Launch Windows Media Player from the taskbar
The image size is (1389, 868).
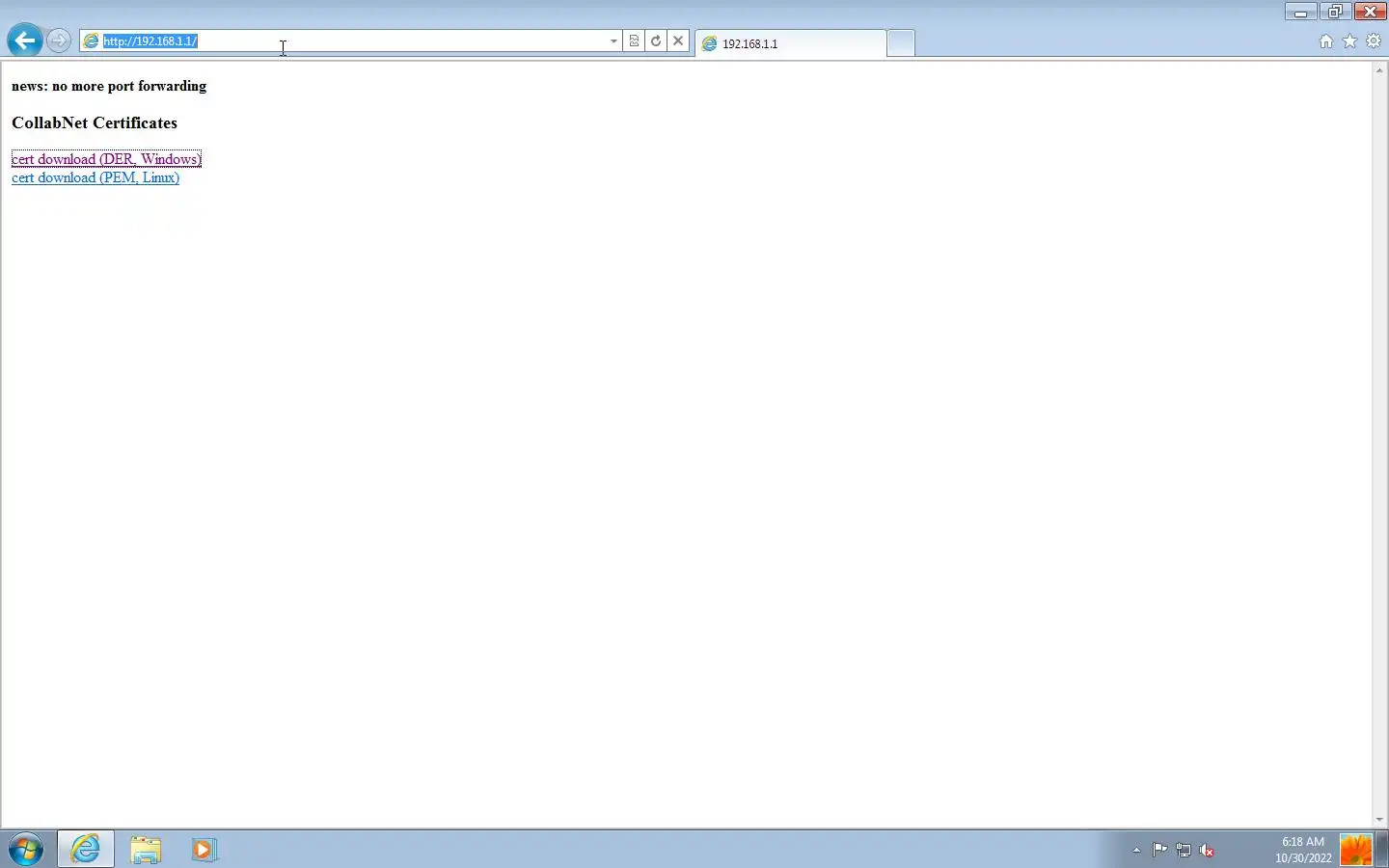pos(204,850)
